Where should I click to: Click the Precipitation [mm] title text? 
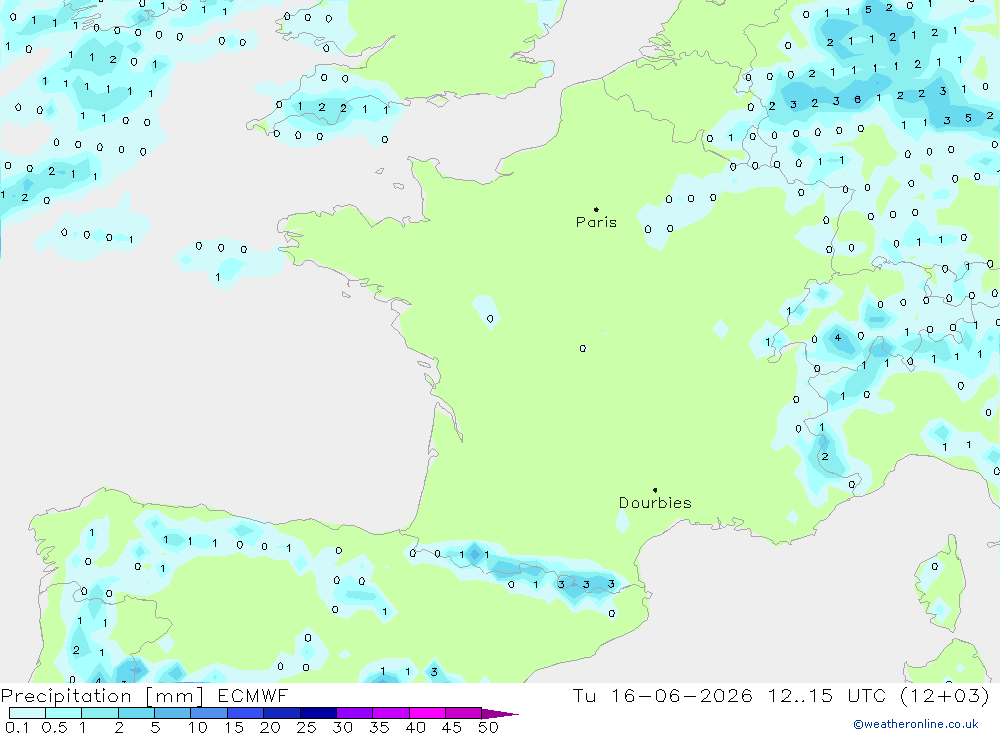tap(102, 695)
